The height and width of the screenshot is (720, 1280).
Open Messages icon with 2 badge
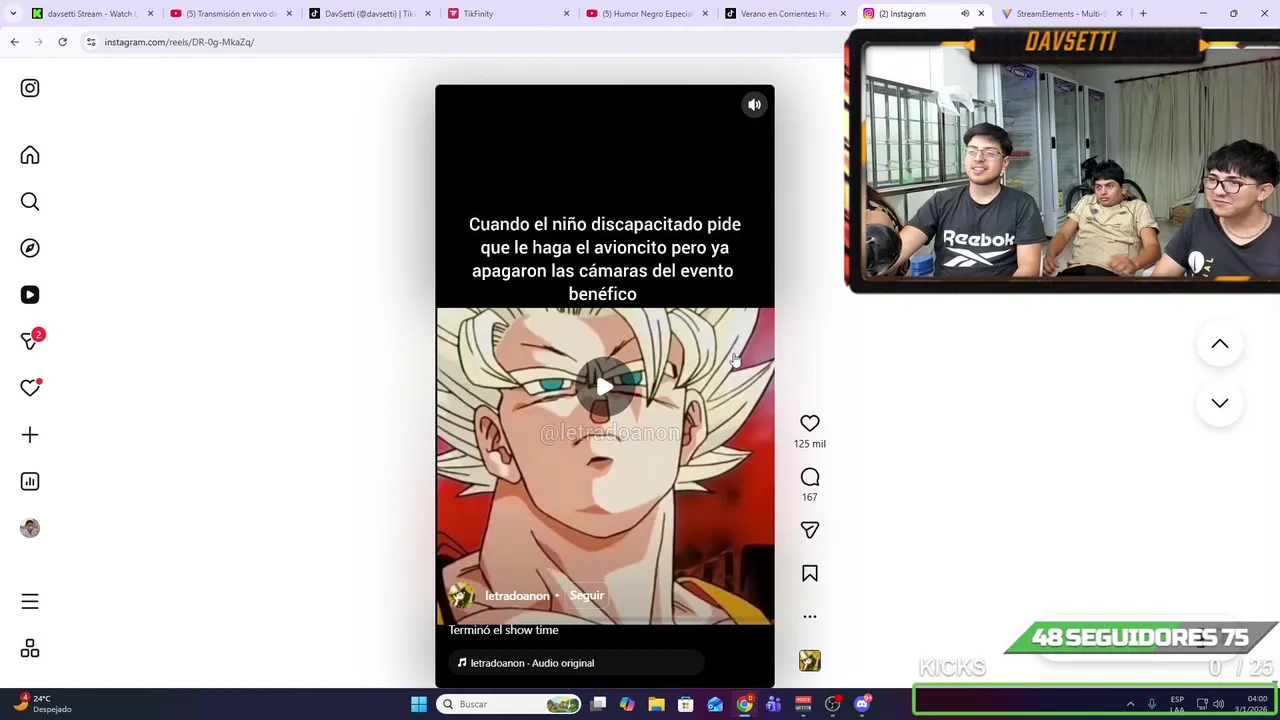tap(31, 340)
